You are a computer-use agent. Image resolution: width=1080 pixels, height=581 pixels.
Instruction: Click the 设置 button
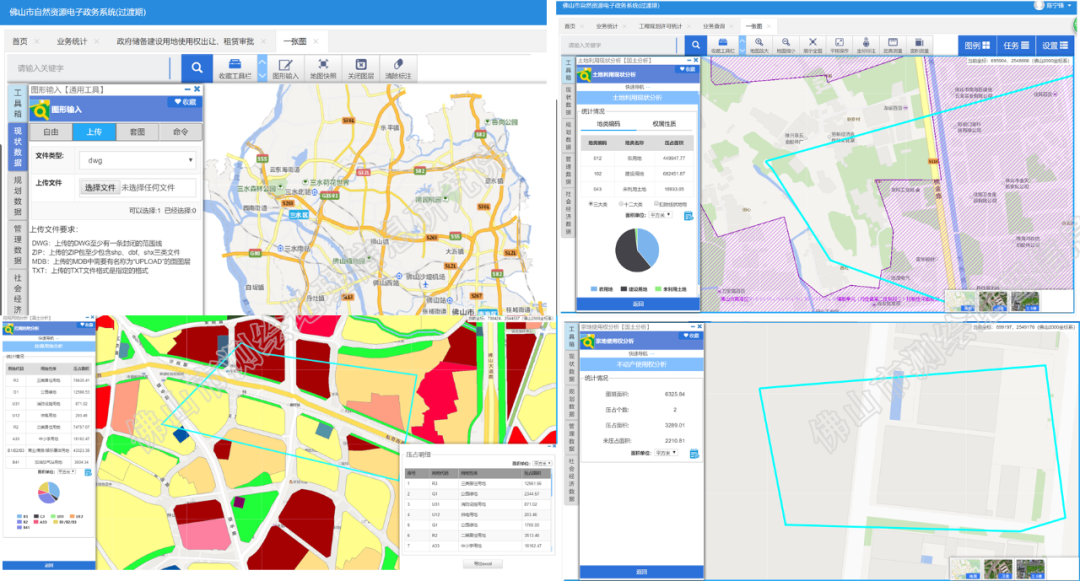tap(1054, 45)
